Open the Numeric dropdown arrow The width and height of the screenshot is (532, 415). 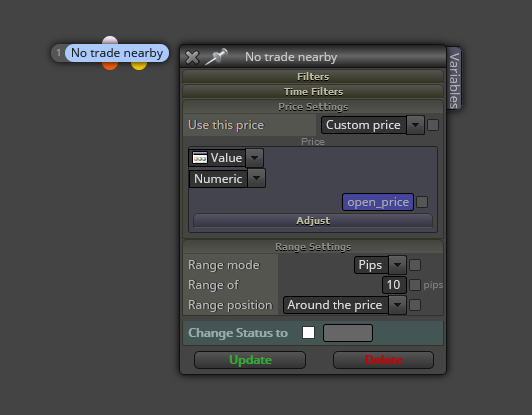click(x=256, y=178)
